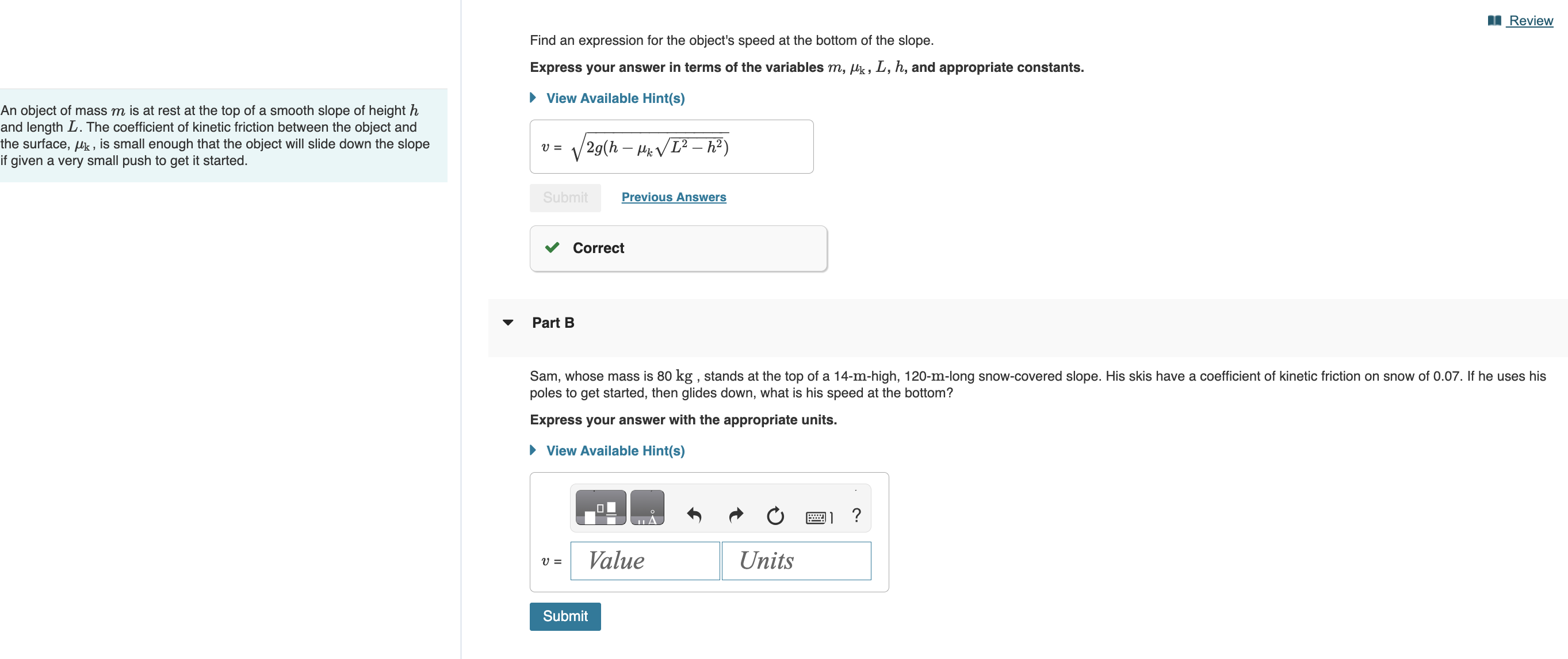Select the Value input field
Image resolution: width=1568 pixels, height=659 pixels.
644,561
